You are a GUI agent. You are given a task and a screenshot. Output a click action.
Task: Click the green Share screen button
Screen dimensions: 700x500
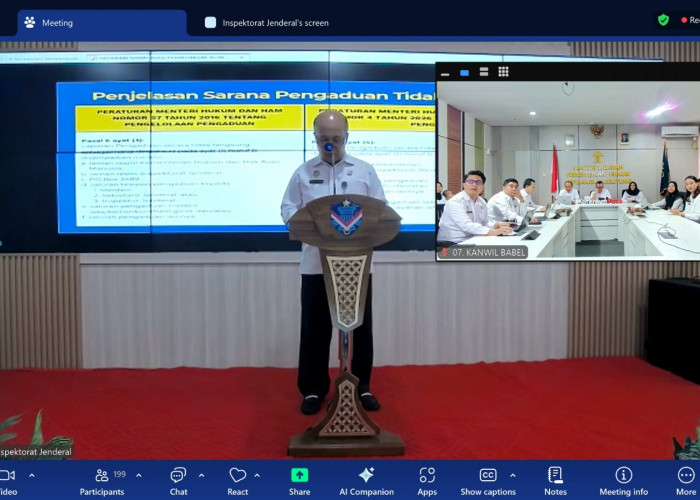coord(300,481)
